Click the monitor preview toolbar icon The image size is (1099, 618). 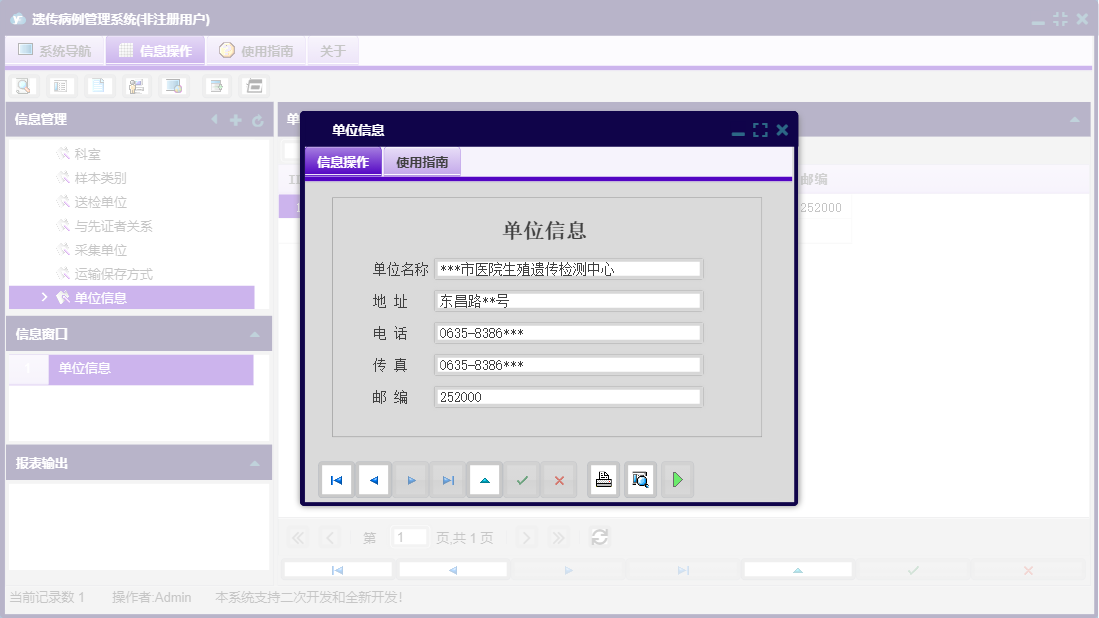tap(172, 85)
